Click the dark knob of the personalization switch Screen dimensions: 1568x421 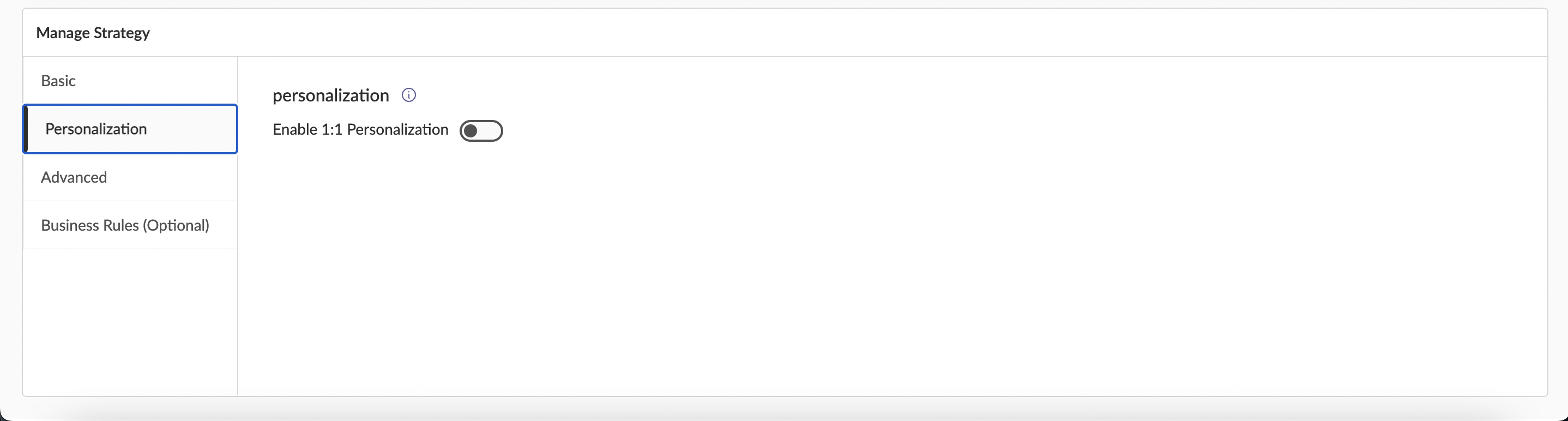point(471,131)
